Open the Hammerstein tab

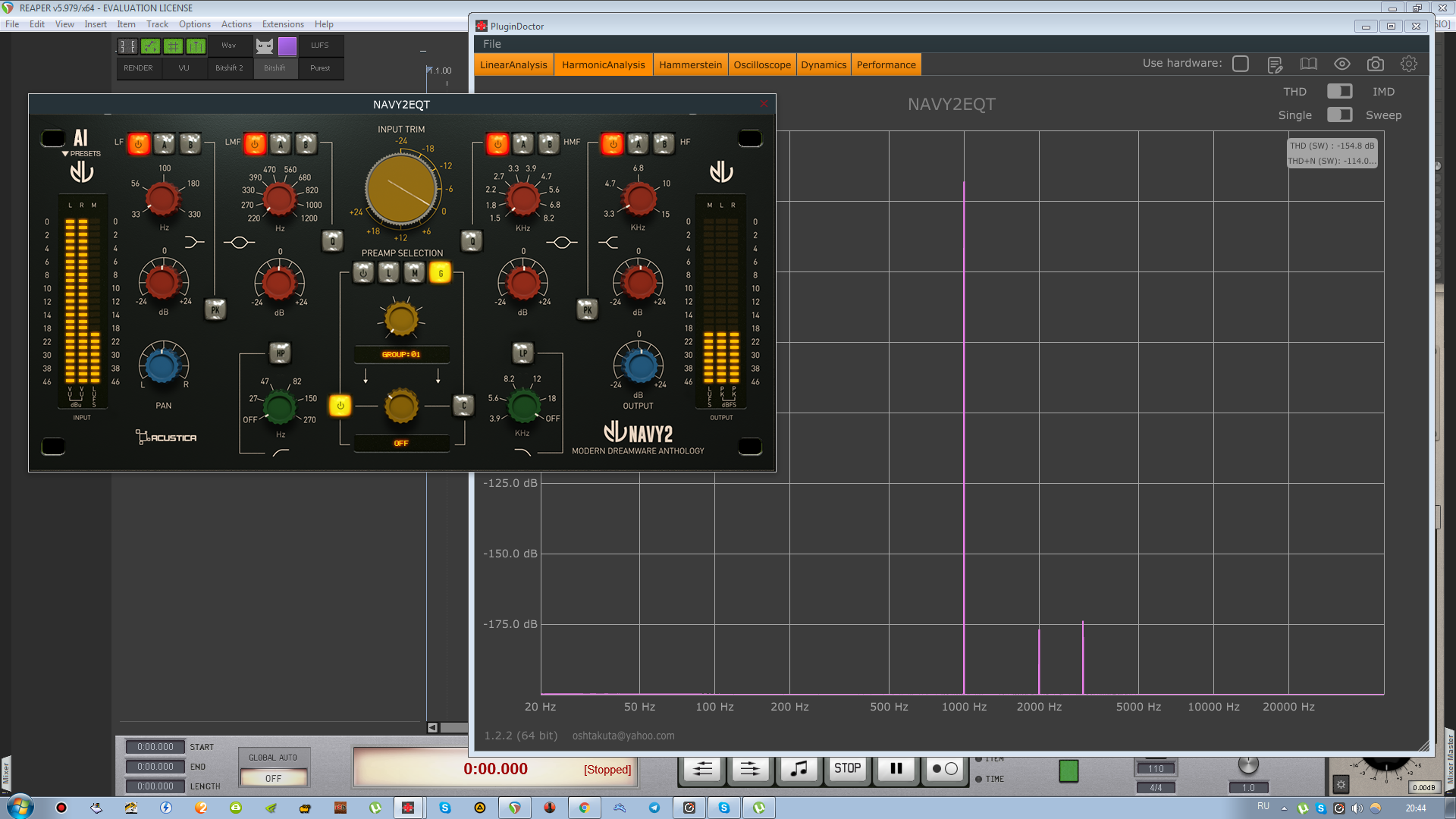(690, 64)
